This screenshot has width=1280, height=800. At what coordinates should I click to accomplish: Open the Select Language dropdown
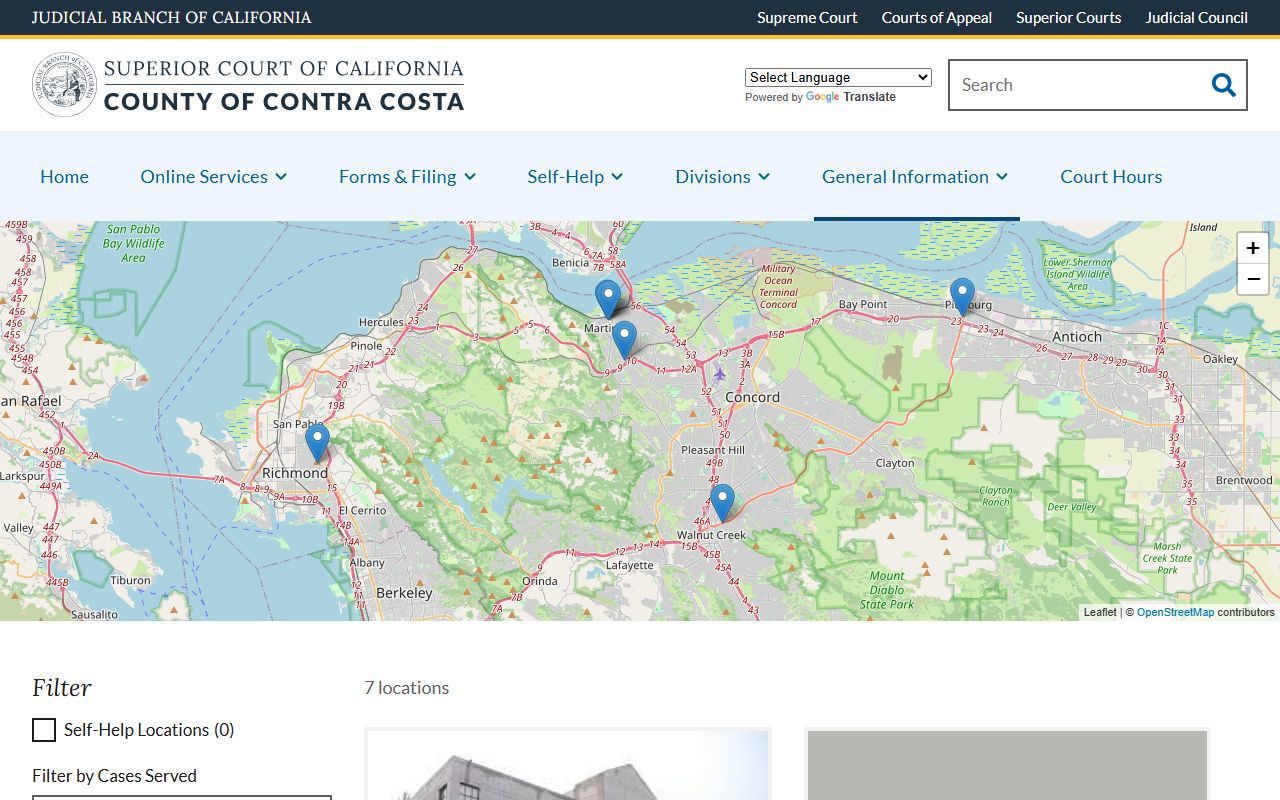click(x=838, y=77)
